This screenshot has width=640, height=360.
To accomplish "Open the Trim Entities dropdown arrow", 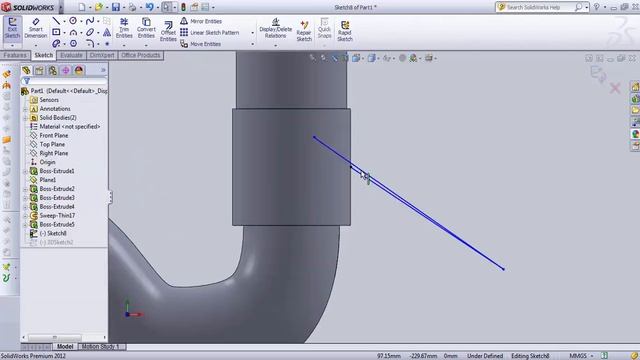I will (124, 45).
